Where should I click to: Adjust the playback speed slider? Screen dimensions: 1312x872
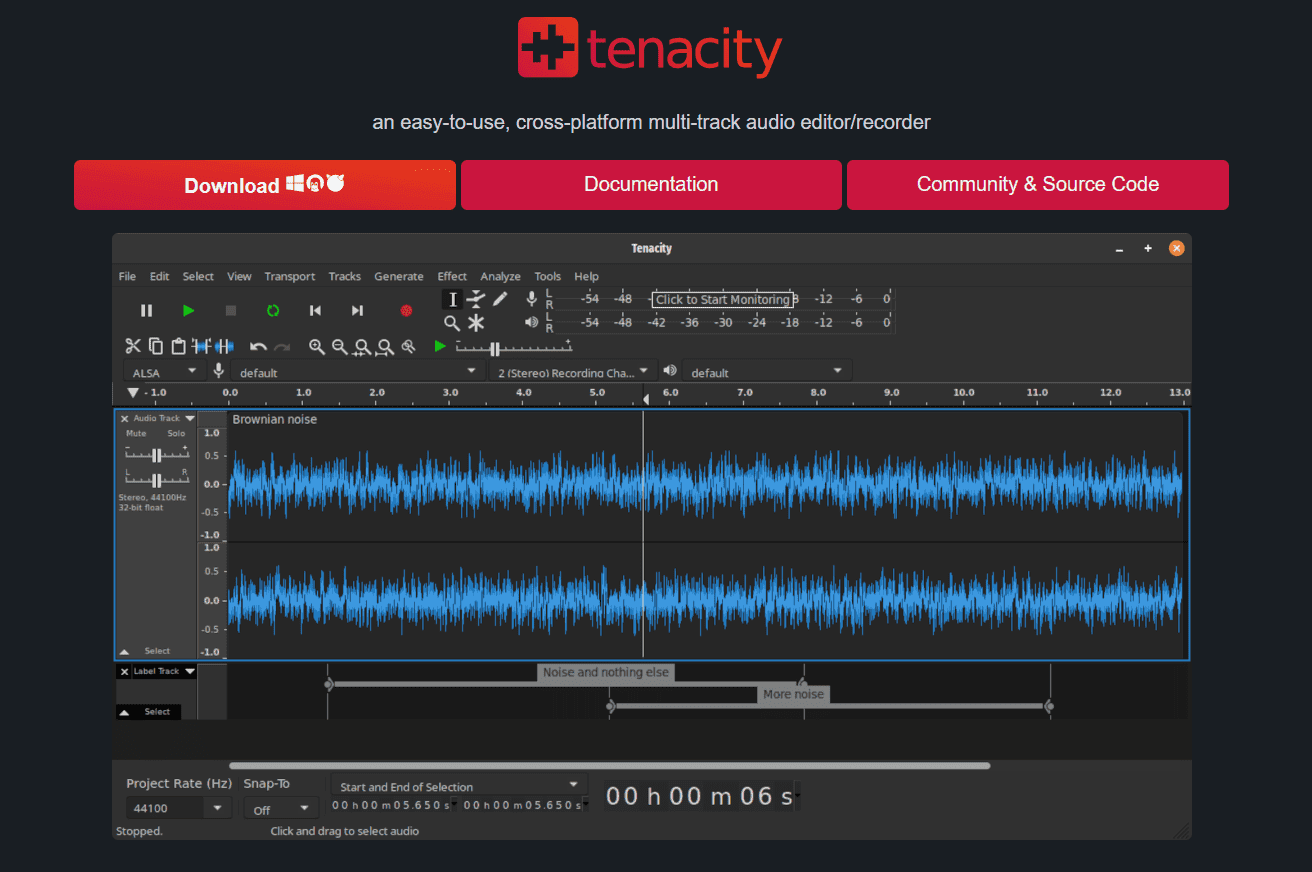(514, 347)
